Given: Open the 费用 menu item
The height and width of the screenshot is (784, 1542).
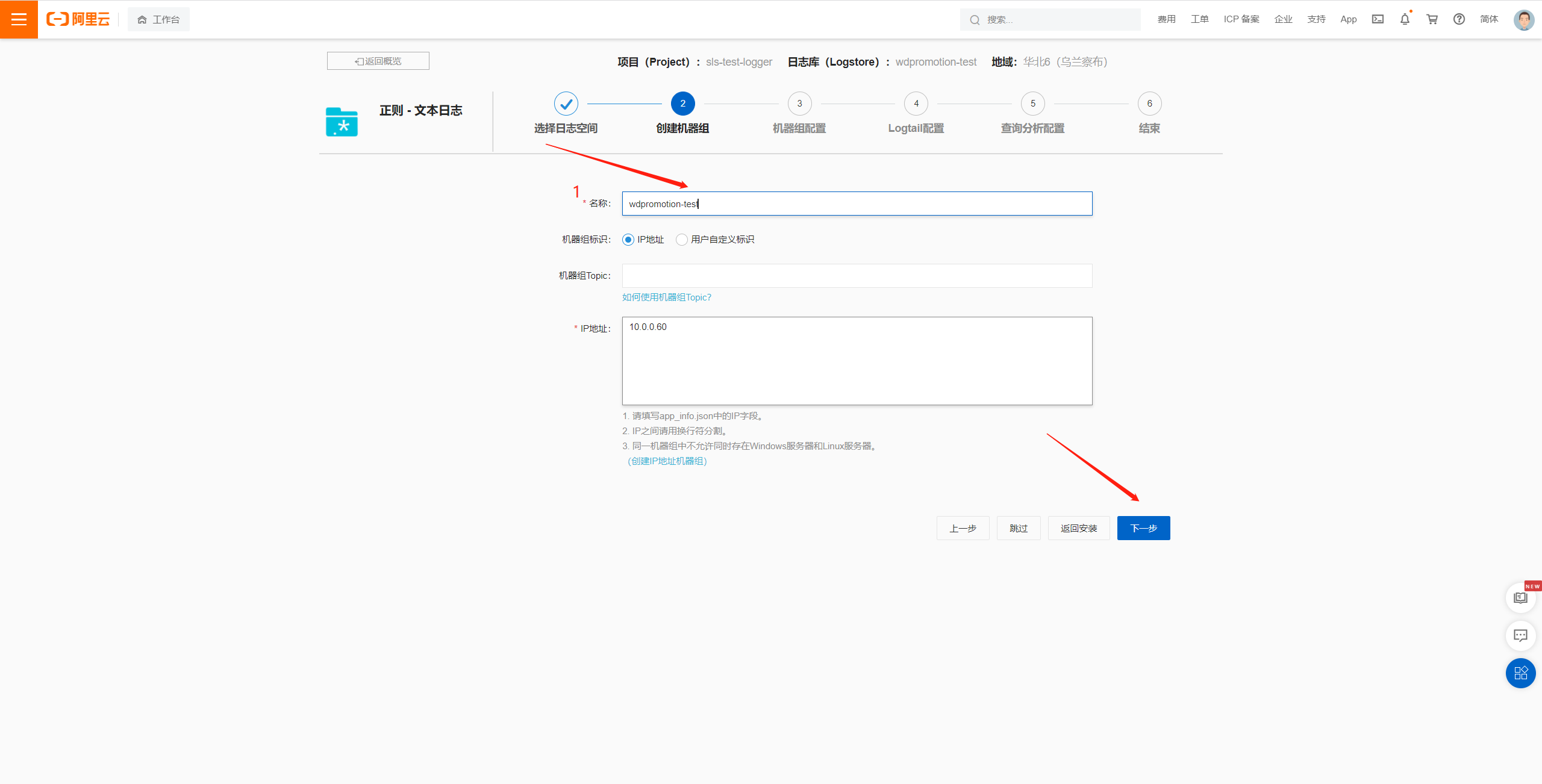Looking at the screenshot, I should pos(1166,19).
